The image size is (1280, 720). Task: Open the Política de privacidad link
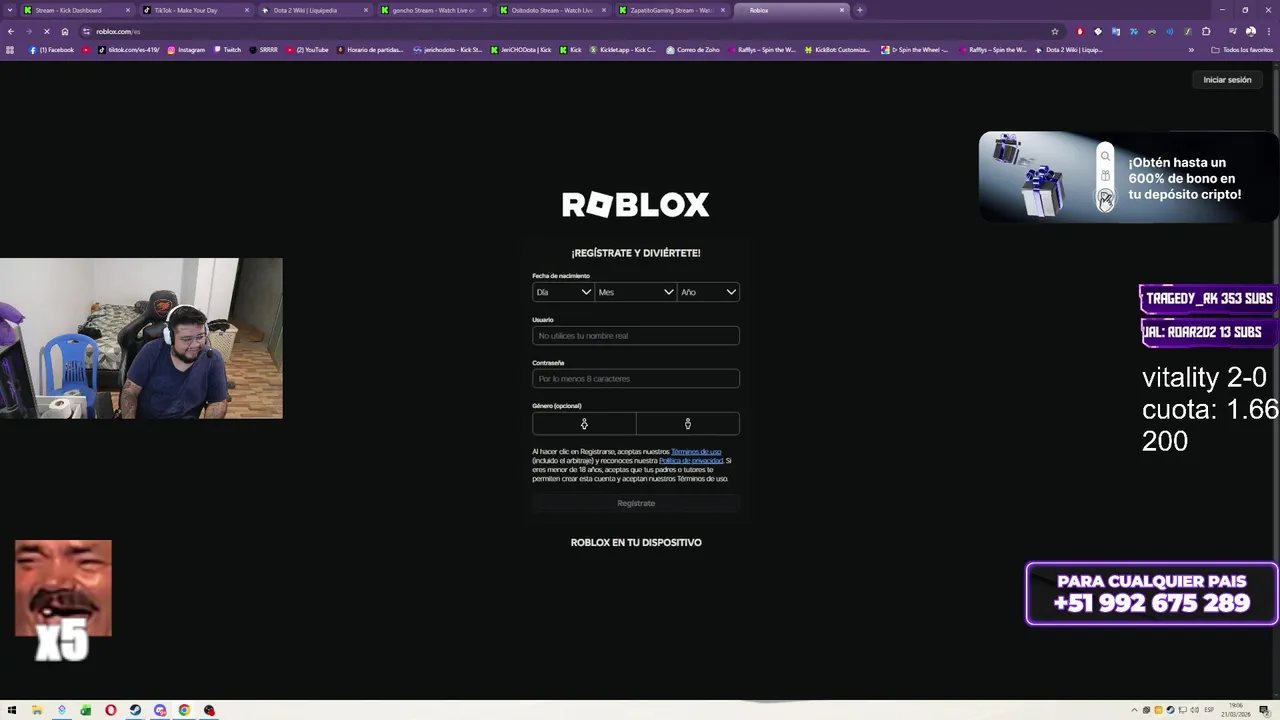[691, 461]
